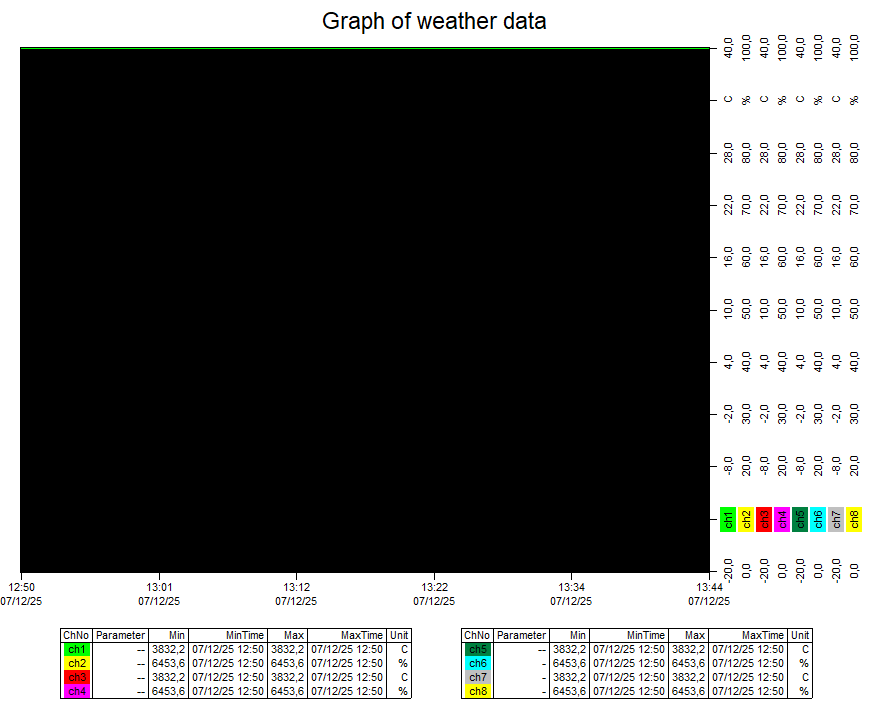Select the dark green ch5 legend marker beside the axis
This screenshot has width=869, height=718.
(800, 519)
